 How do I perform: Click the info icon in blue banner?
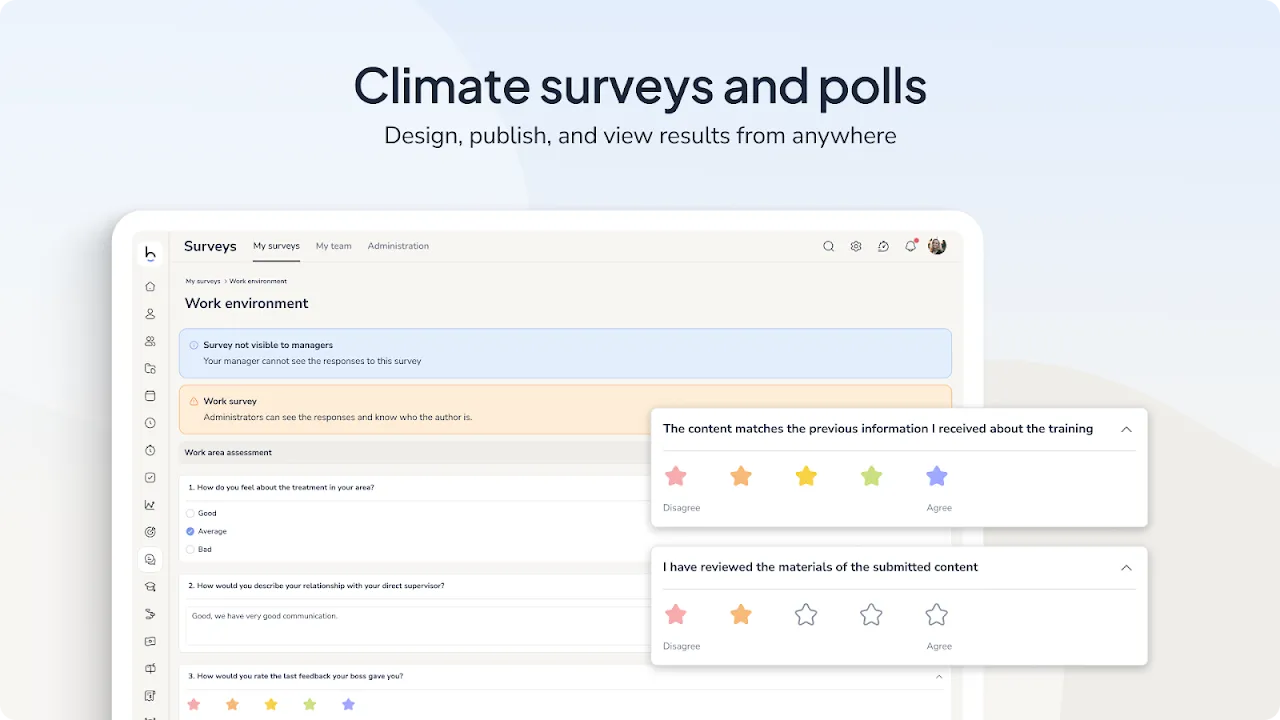point(194,345)
